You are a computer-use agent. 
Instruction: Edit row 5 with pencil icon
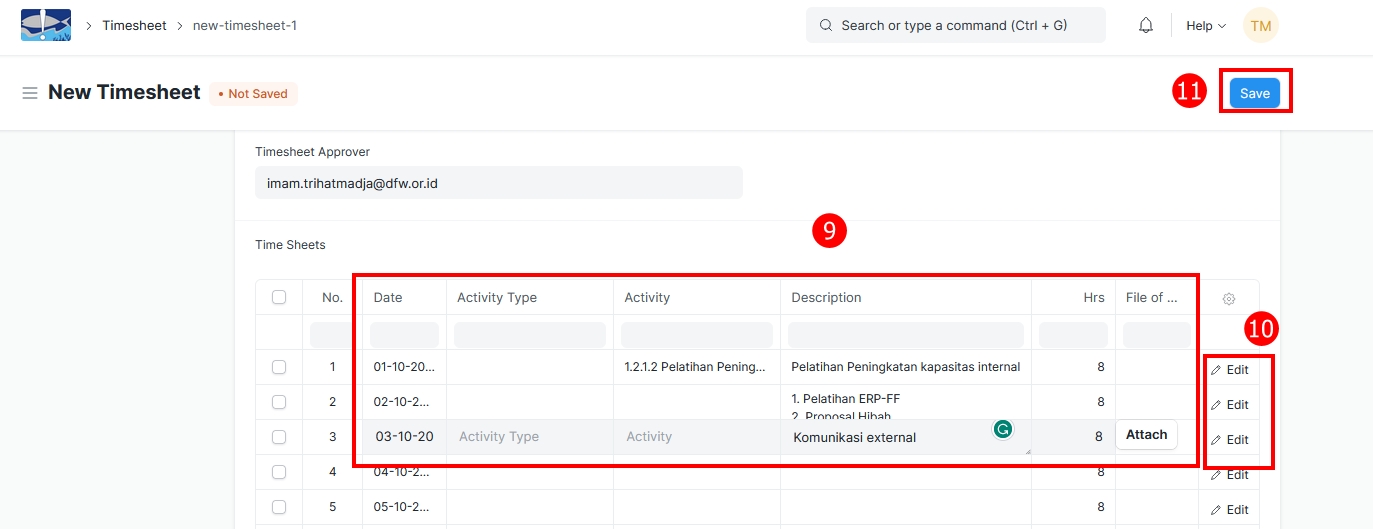[1229, 509]
